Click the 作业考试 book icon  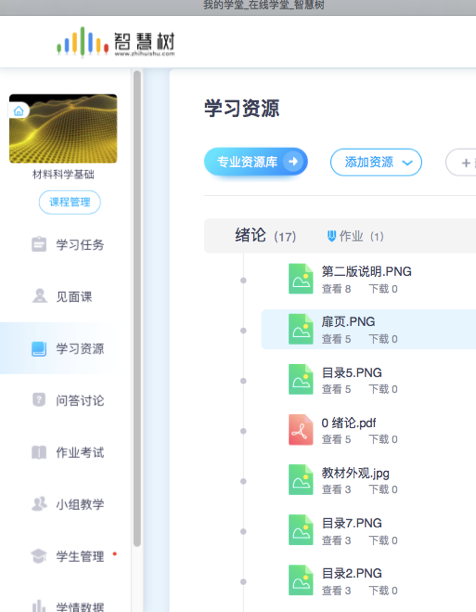pos(39,452)
